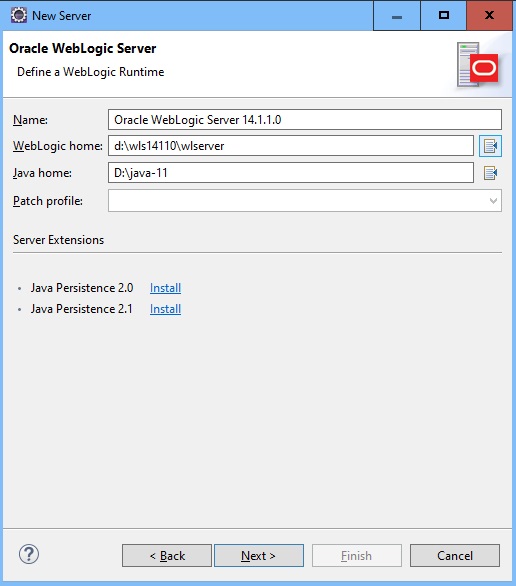Image resolution: width=516 pixels, height=586 pixels.
Task: Open the help question mark icon
Action: [29, 554]
